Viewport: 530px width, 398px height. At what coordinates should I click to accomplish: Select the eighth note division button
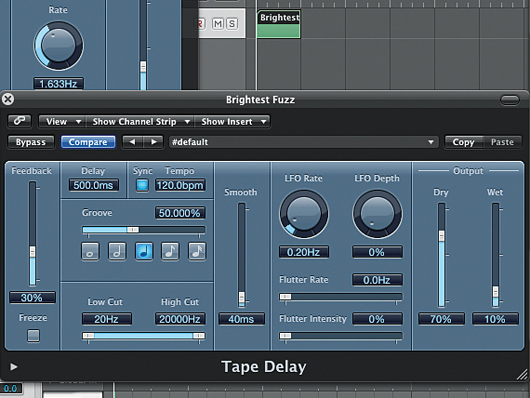pyautogui.click(x=170, y=251)
